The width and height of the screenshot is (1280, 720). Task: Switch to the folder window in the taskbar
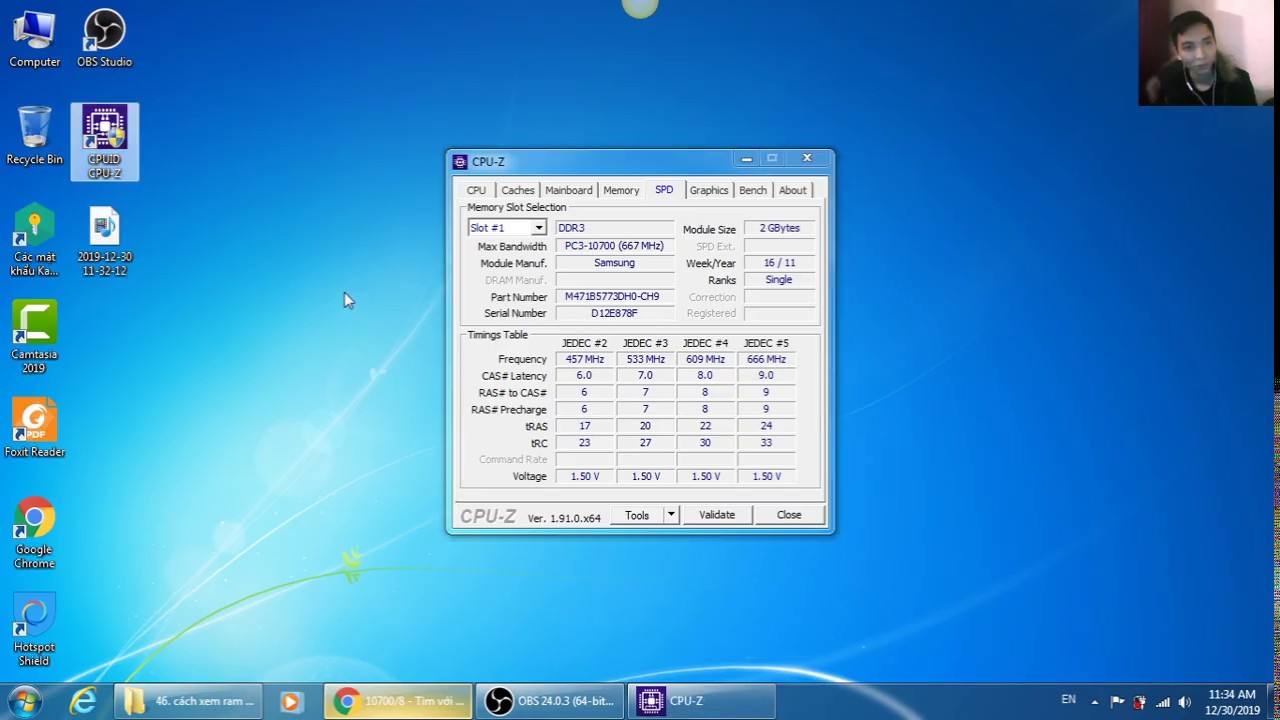tap(188, 701)
